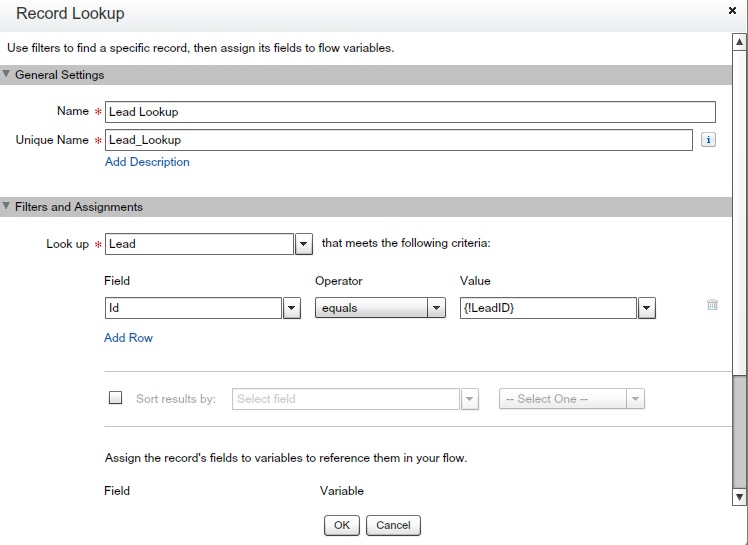Image resolution: width=748 pixels, height=545 pixels.
Task: Click the info icon beside Unique Name
Action: coord(709,140)
